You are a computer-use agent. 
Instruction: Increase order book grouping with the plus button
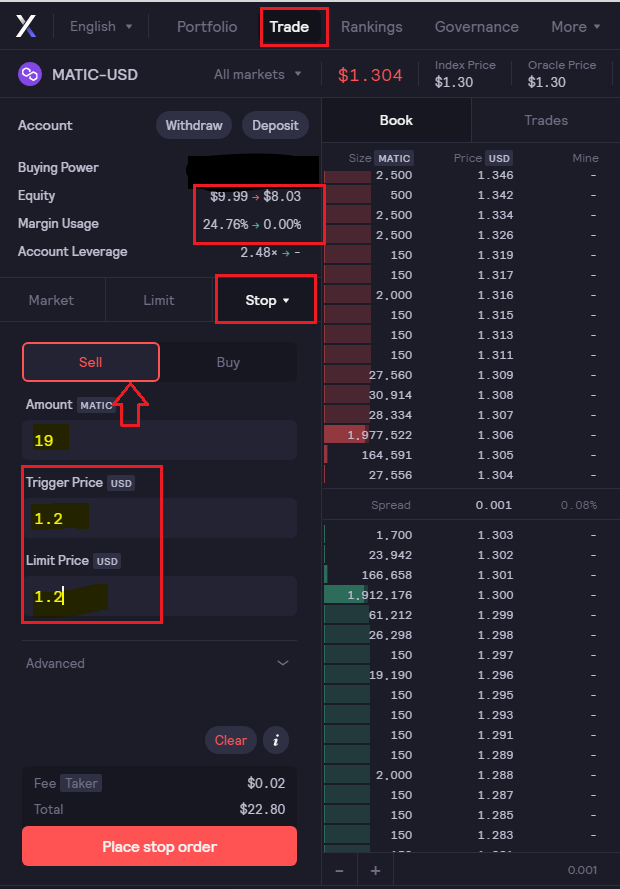click(375, 870)
